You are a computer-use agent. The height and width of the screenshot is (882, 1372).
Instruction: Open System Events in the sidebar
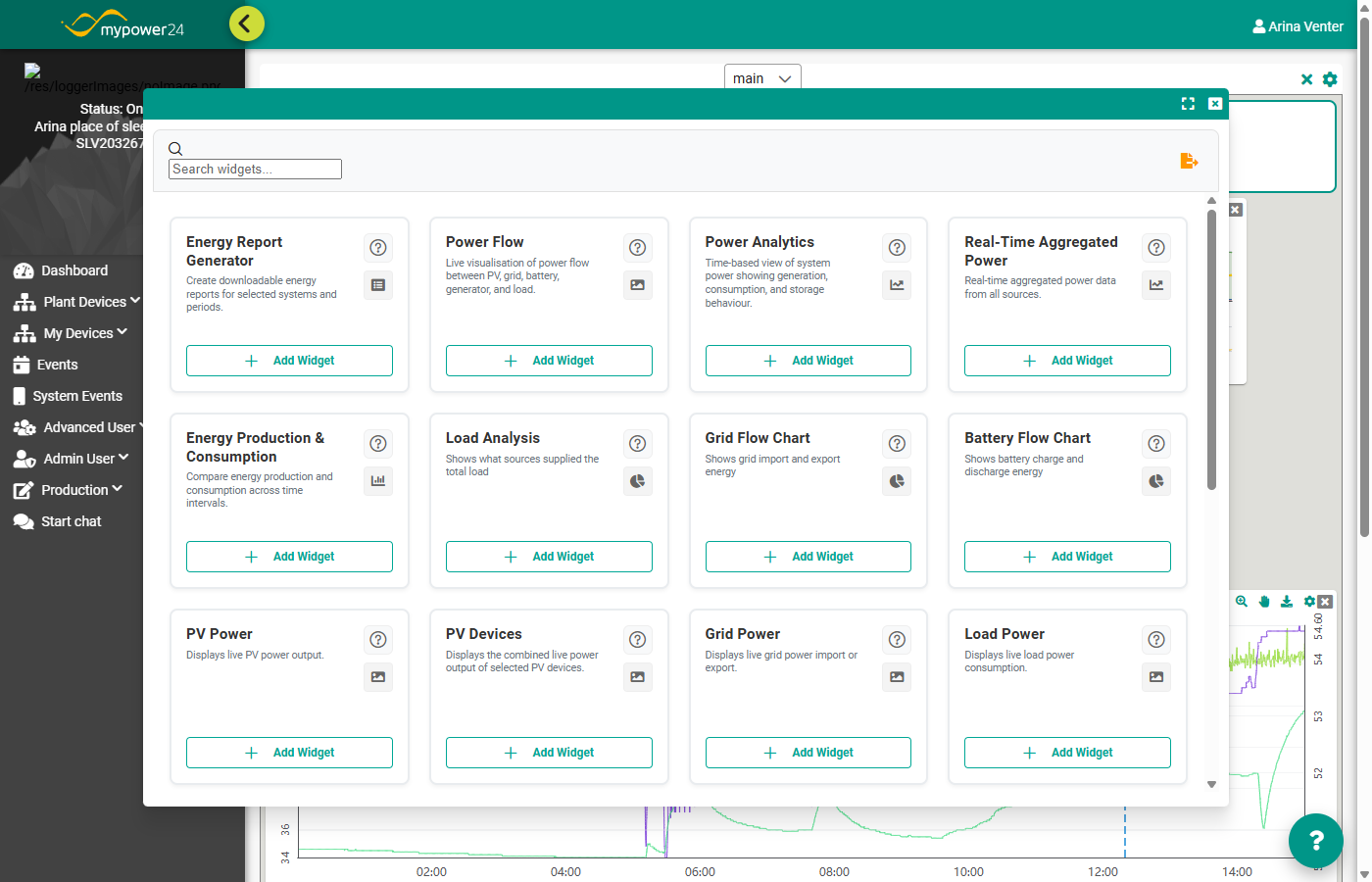68,396
